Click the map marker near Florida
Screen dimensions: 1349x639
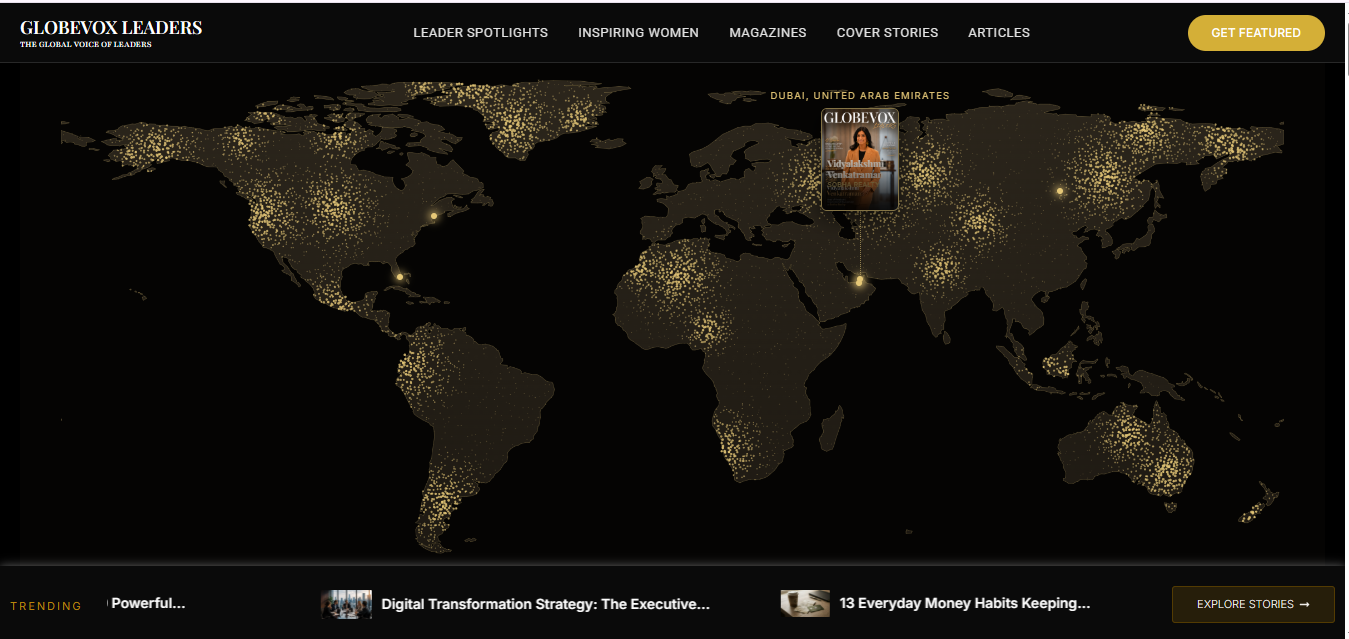[x=400, y=277]
